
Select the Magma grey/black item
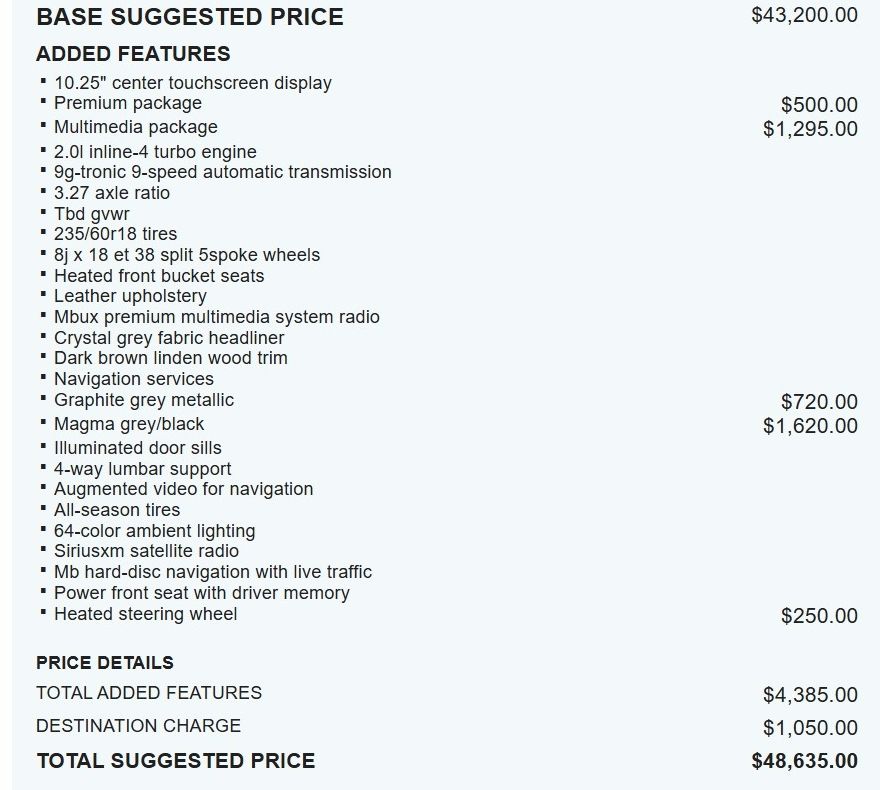point(129,424)
